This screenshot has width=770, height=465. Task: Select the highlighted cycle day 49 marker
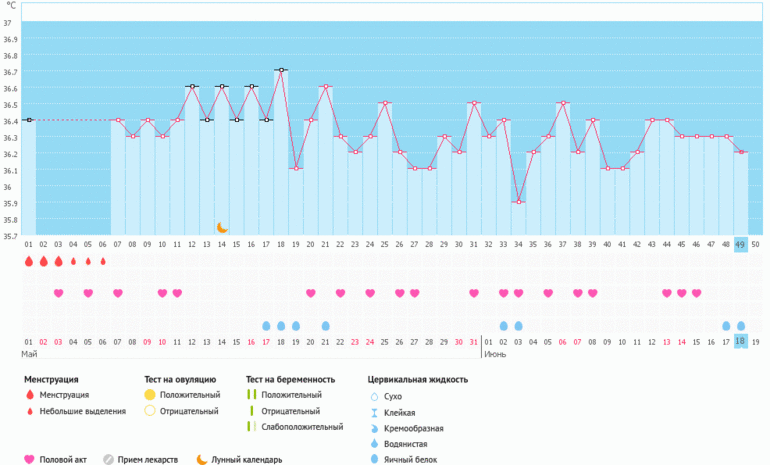741,244
